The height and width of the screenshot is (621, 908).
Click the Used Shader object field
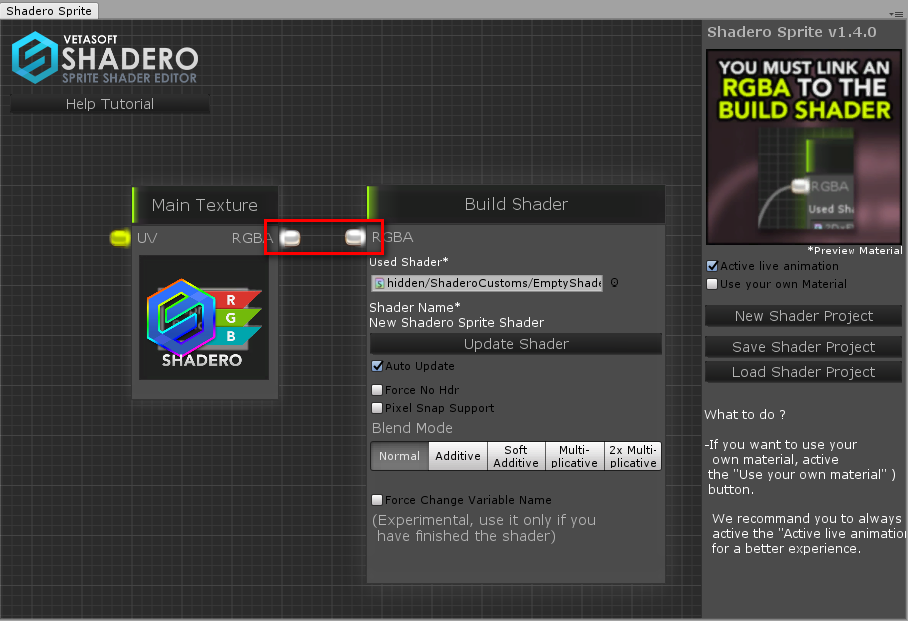pyautogui.click(x=487, y=283)
